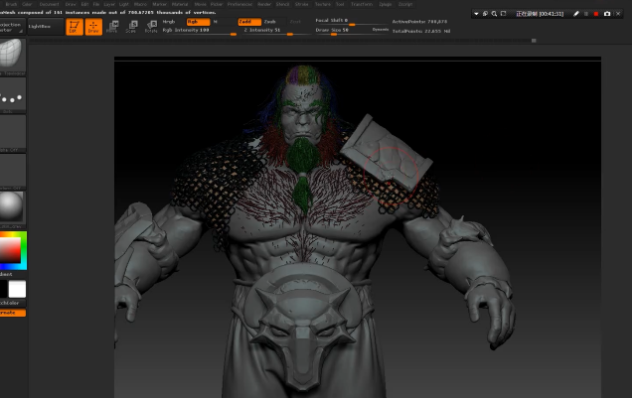The width and height of the screenshot is (632, 398).
Task: Stop recording with the red square
Action: point(596,14)
